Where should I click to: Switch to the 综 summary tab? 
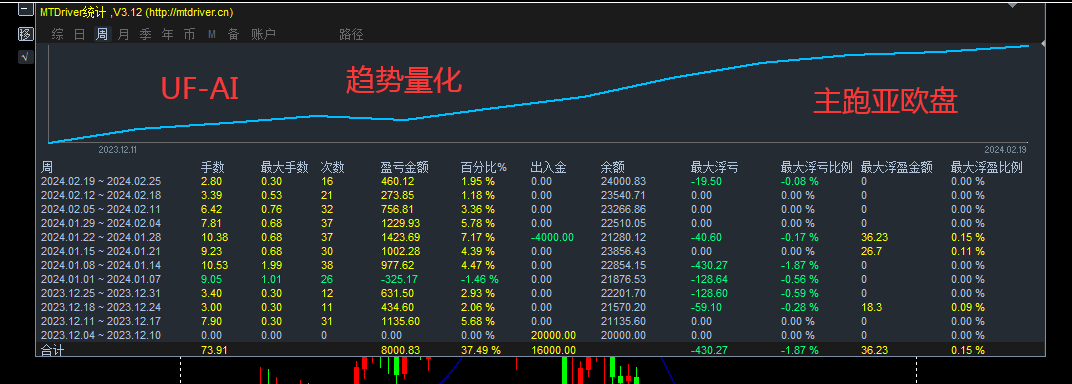[57, 34]
